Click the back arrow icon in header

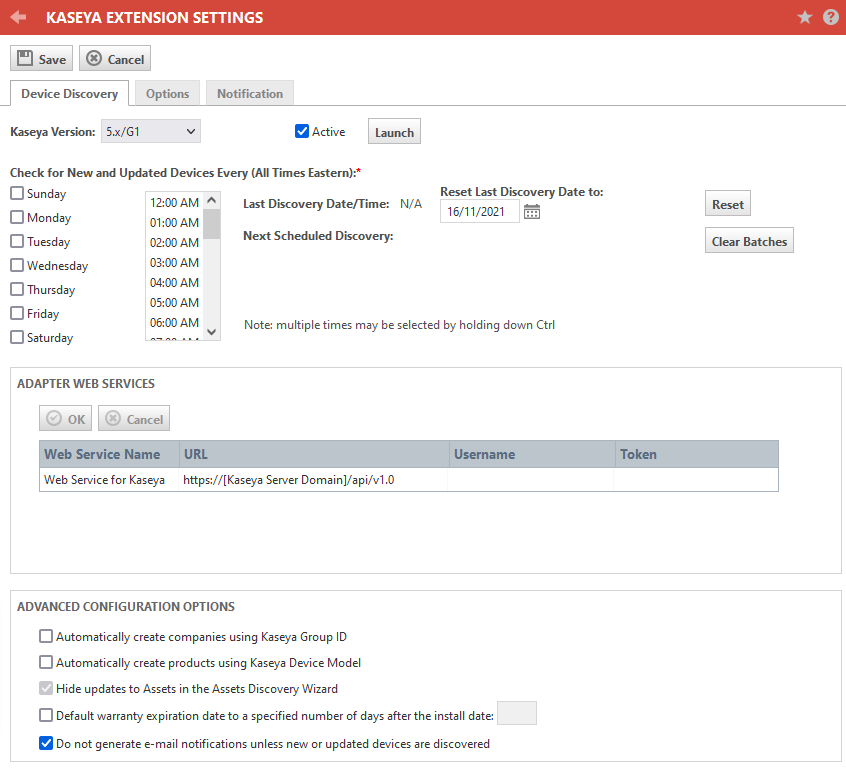click(x=18, y=17)
